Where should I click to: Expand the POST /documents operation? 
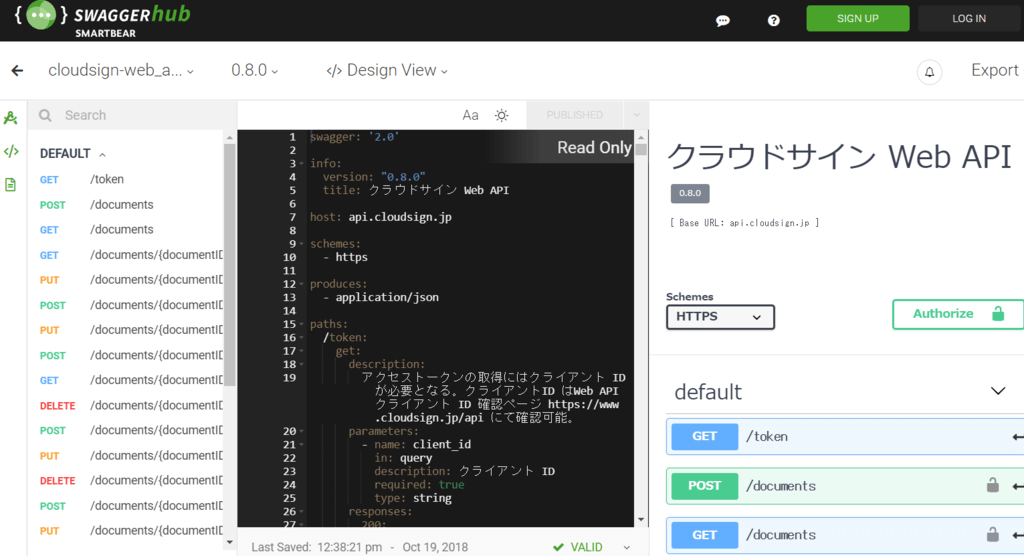click(845, 486)
